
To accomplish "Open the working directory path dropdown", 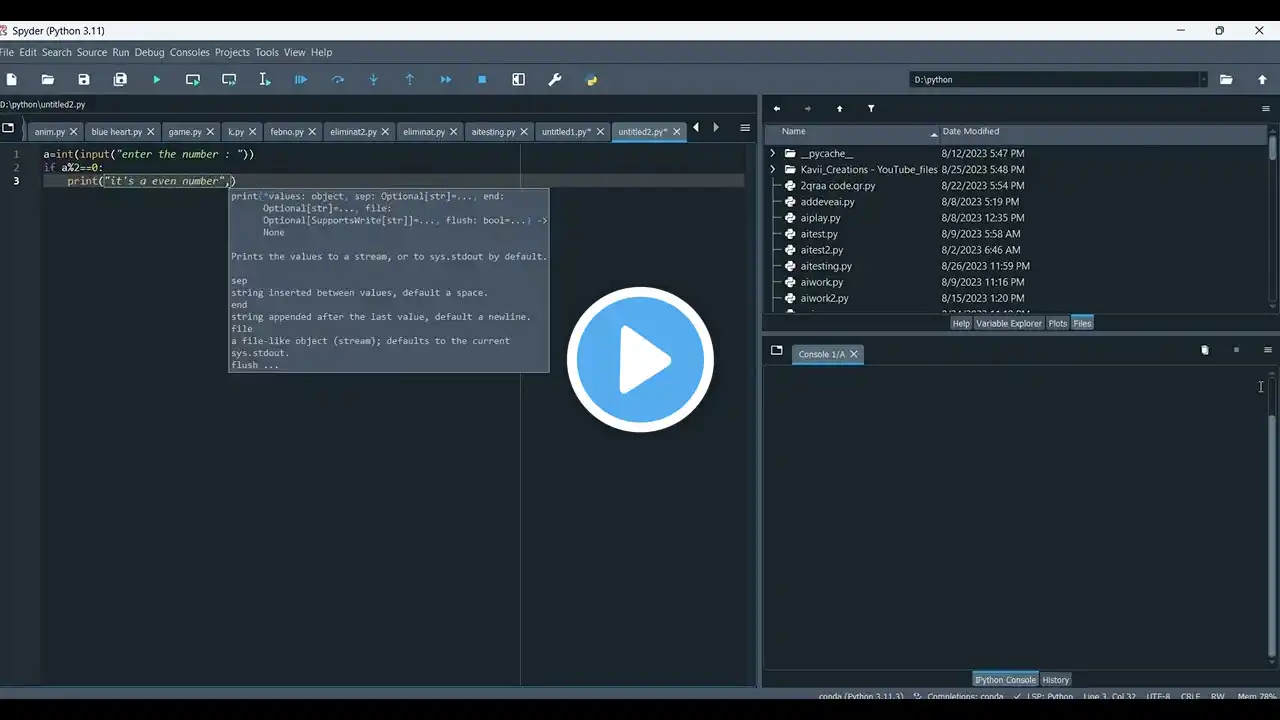I will tap(1203, 80).
